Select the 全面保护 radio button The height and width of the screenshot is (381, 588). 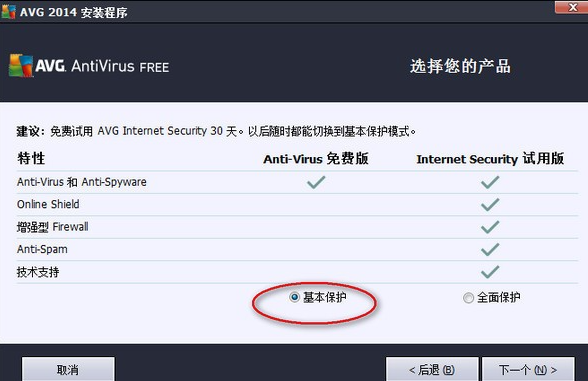468,298
